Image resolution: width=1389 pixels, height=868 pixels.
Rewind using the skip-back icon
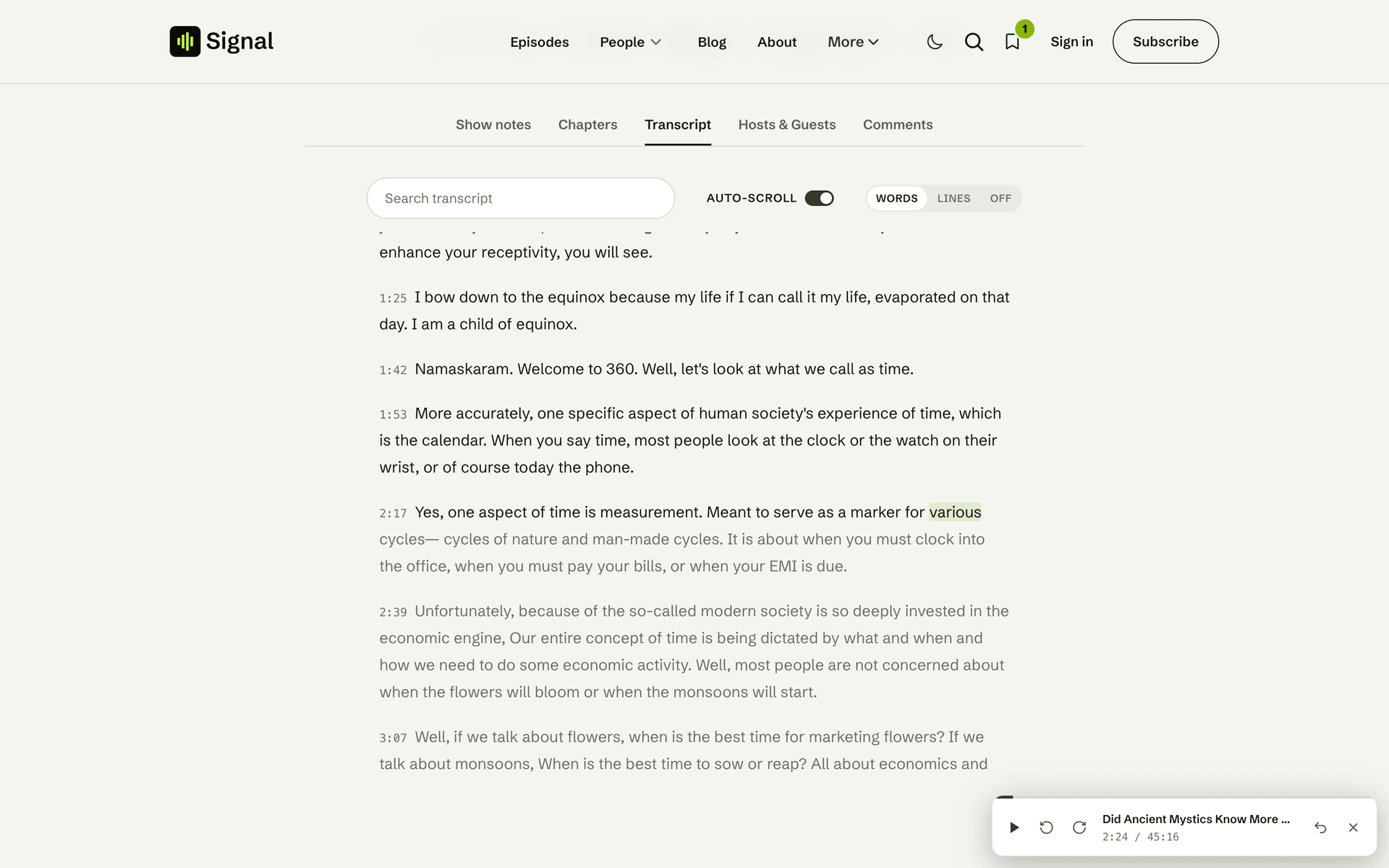[1046, 827]
